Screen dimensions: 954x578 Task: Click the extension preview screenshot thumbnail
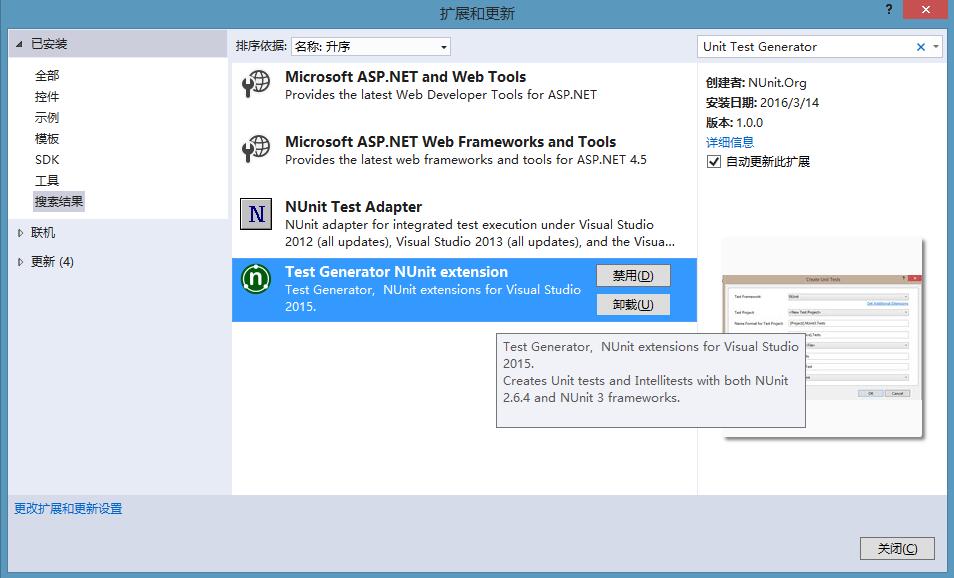pyautogui.click(x=822, y=339)
